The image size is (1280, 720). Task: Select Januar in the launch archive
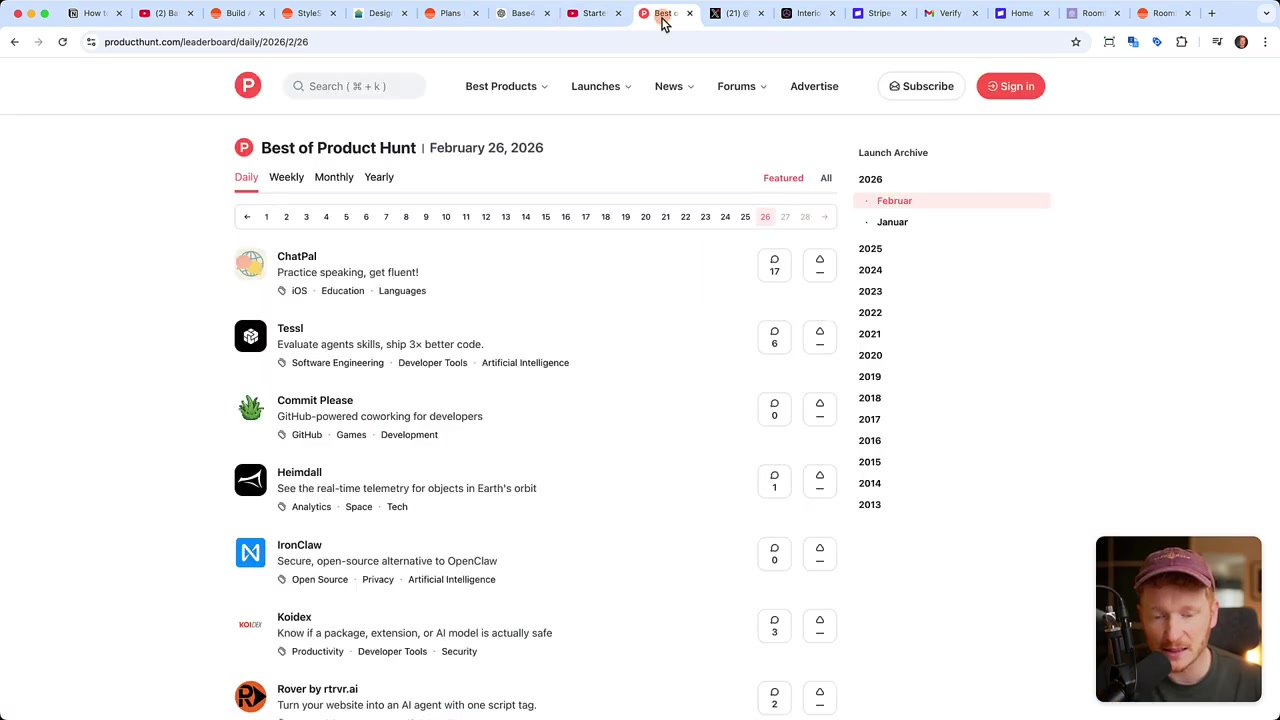892,222
